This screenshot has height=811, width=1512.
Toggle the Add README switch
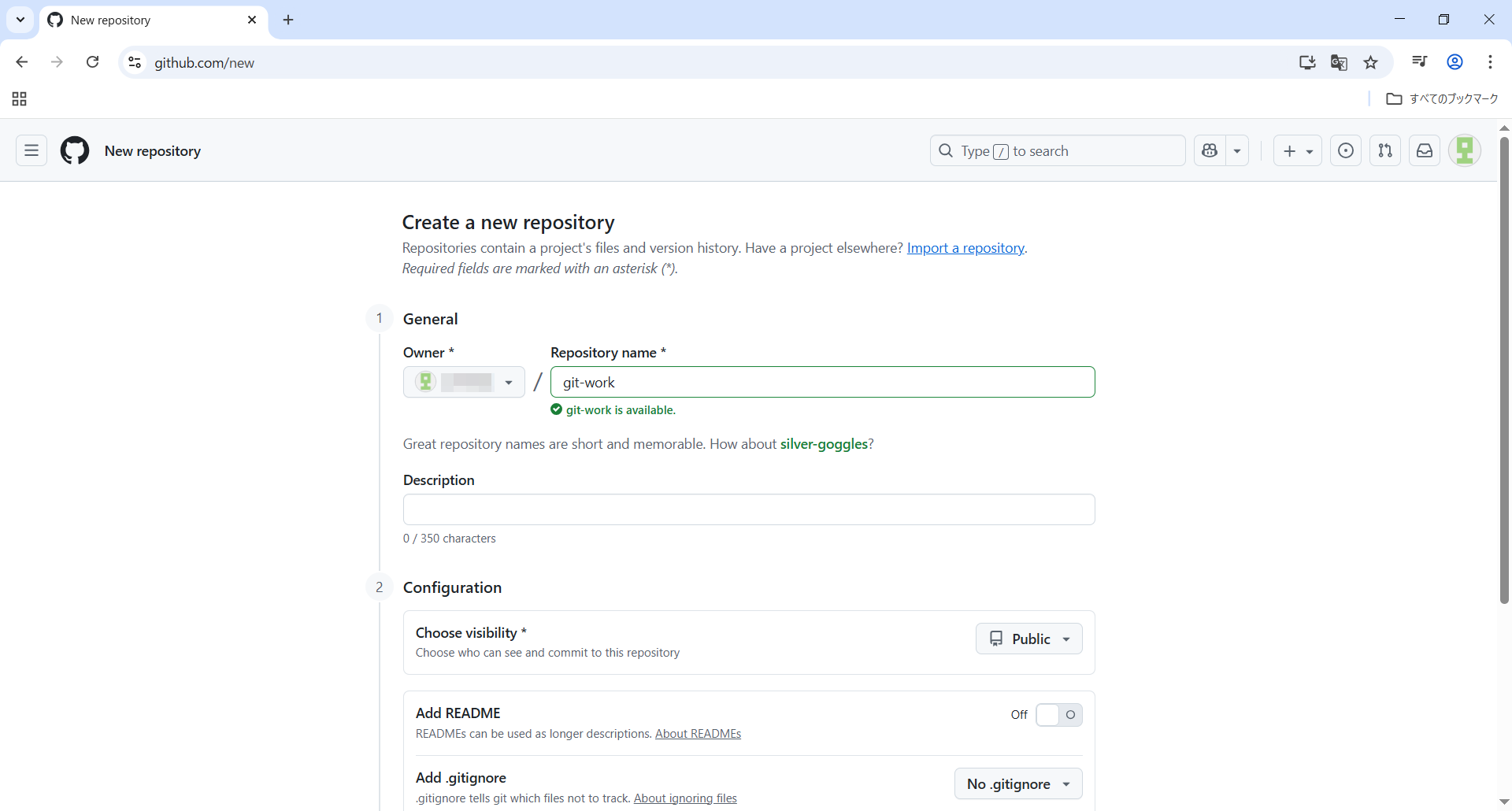(x=1058, y=715)
